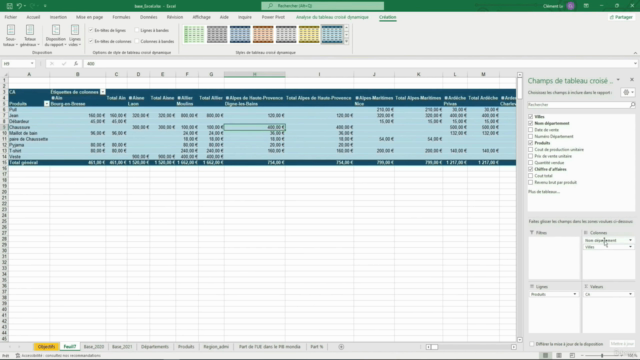The image size is (640, 360).
Task: Check the Quantité vendue field
Action: point(531,162)
